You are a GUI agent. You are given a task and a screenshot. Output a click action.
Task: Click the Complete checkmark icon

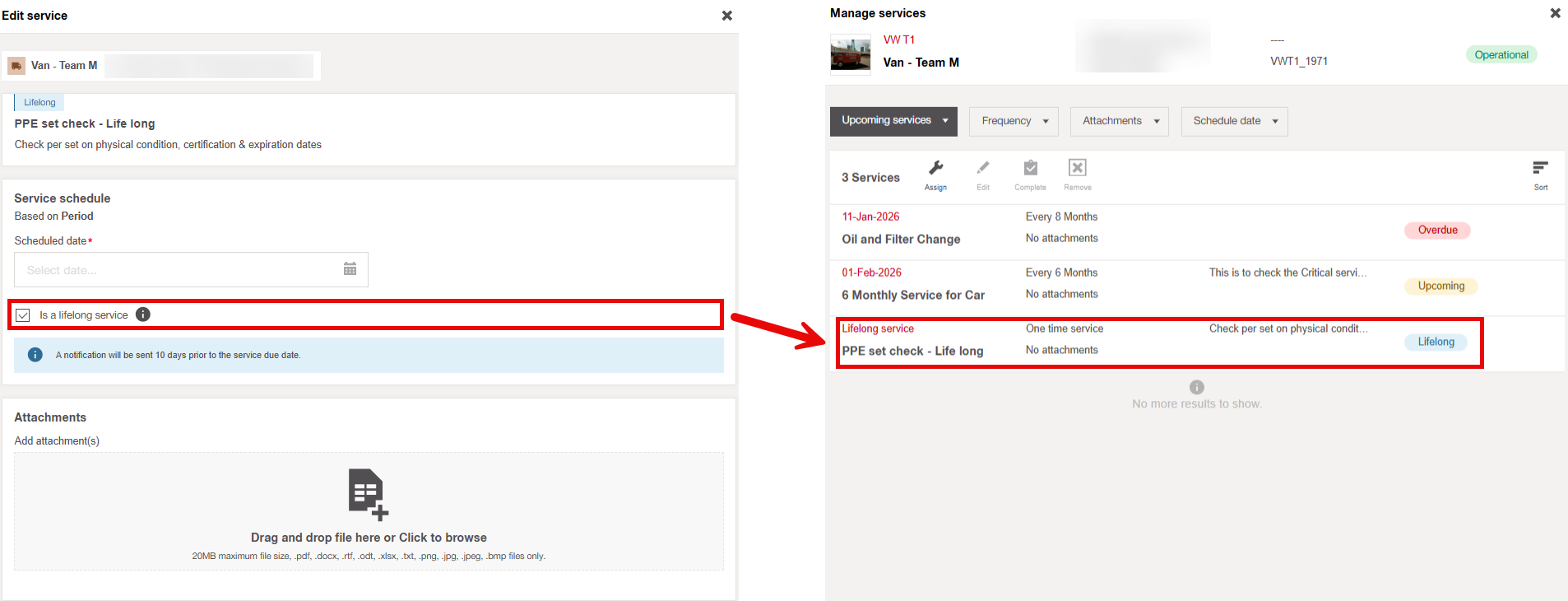click(x=1030, y=169)
